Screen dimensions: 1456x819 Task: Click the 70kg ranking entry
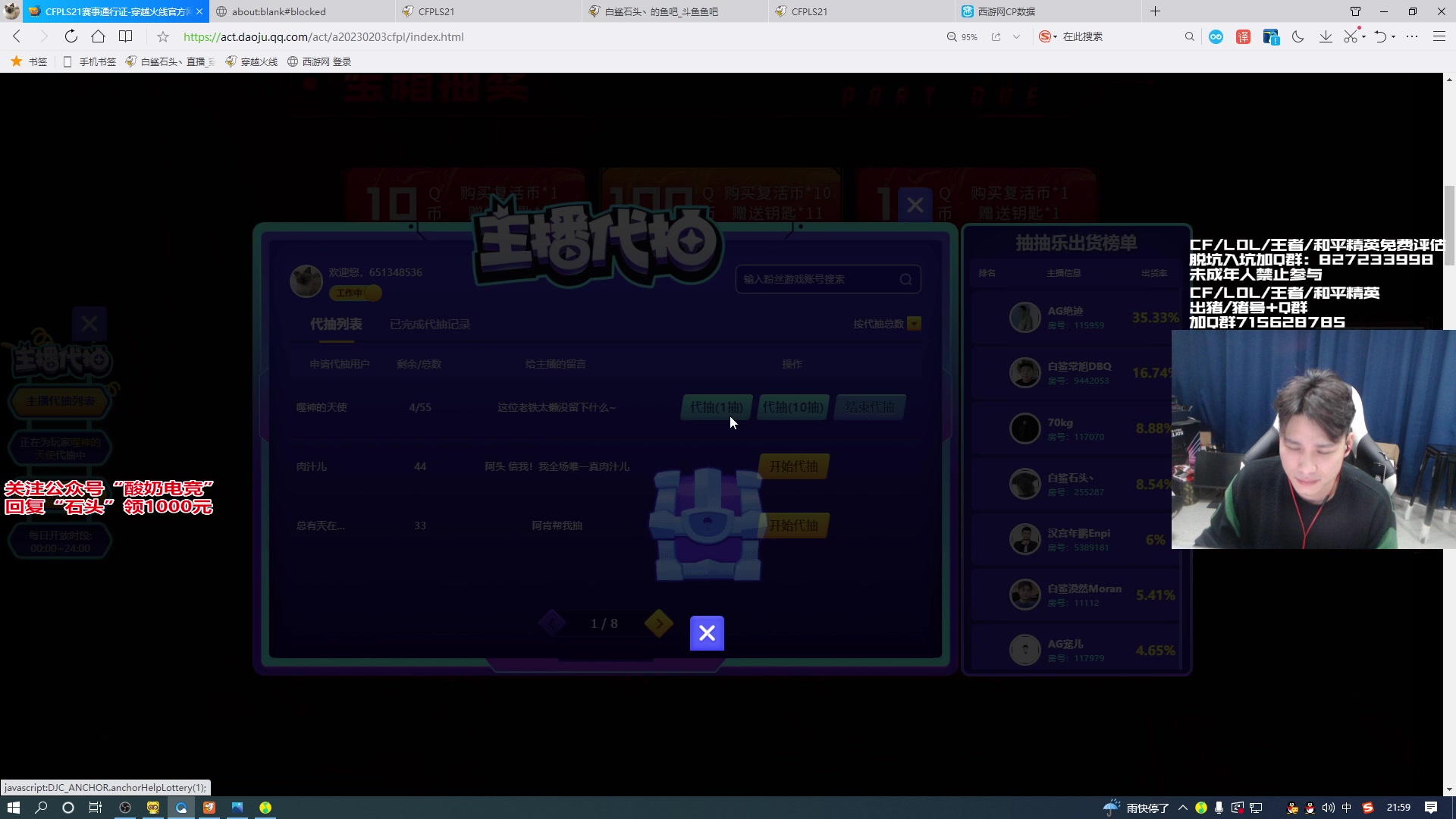pyautogui.click(x=1075, y=428)
